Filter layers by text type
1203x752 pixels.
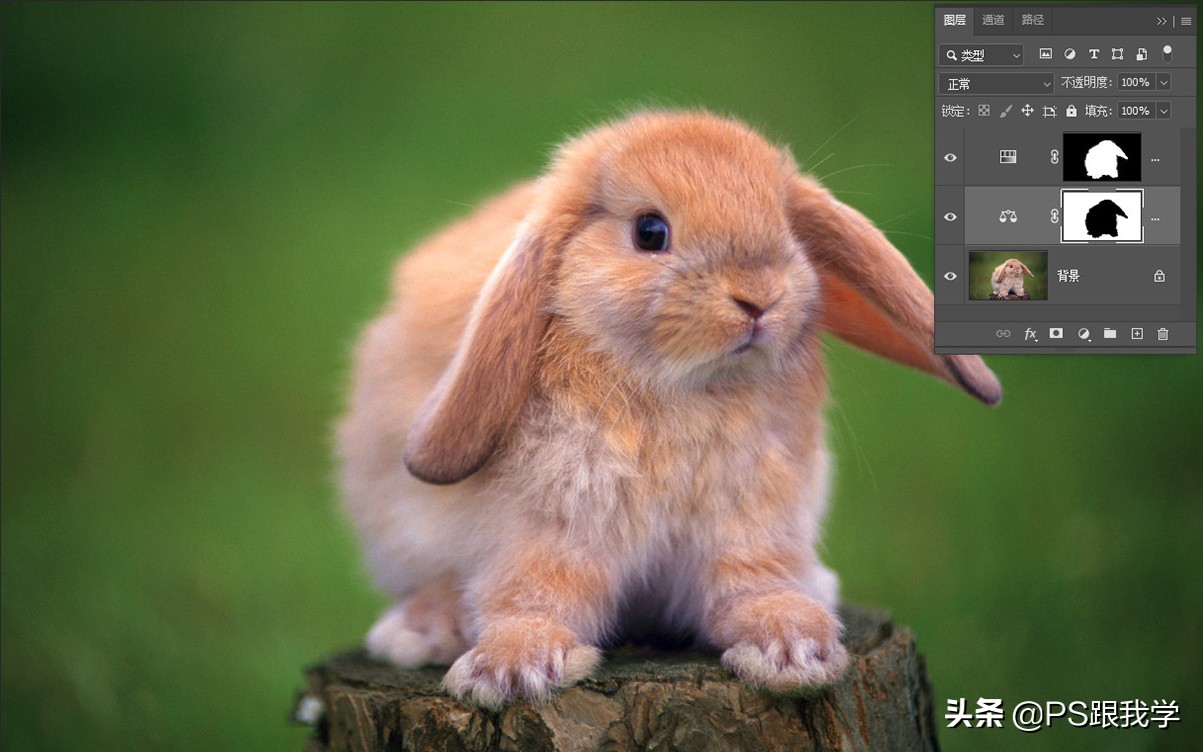pos(1094,54)
